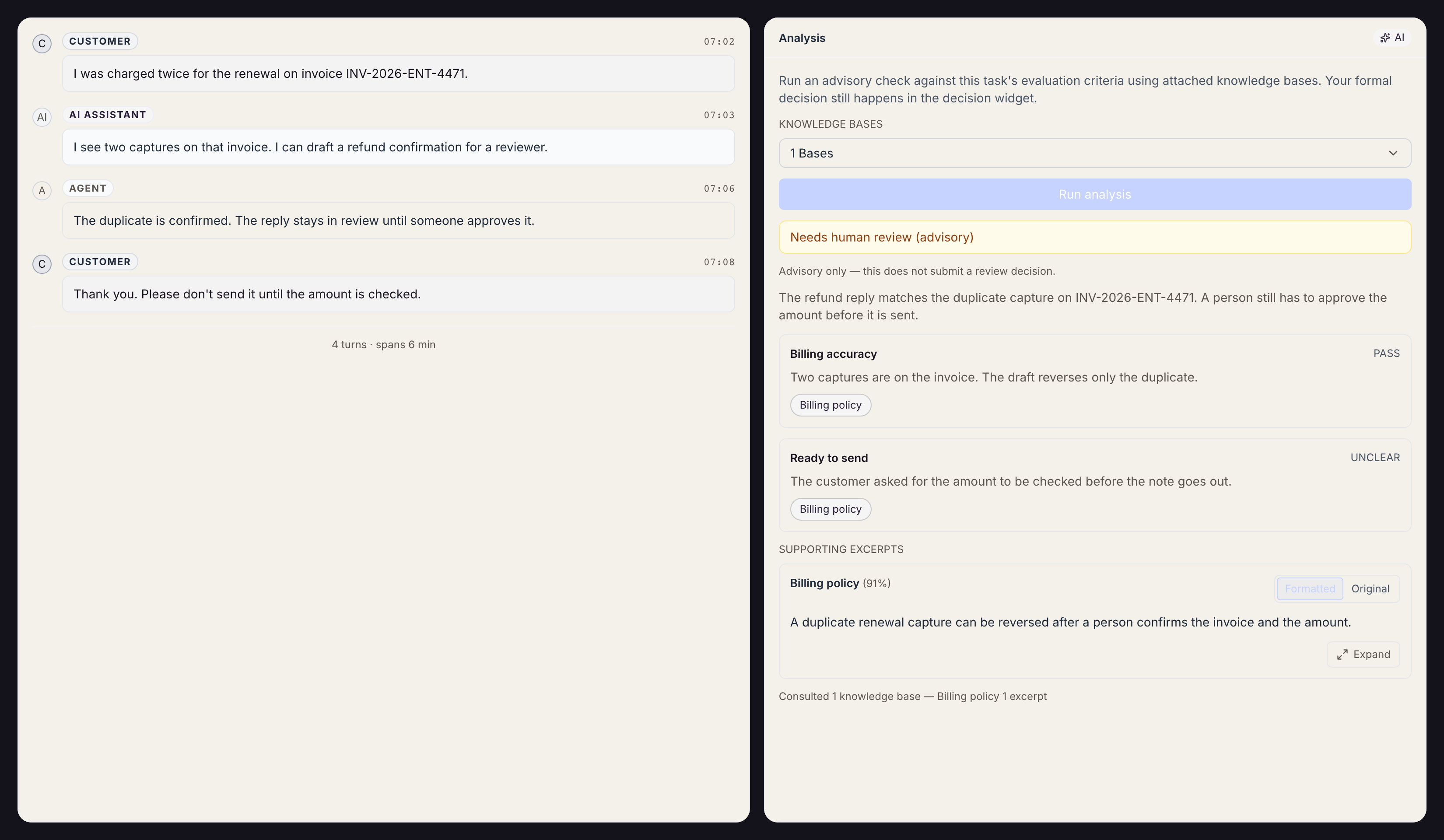Click the SUPPORTING EXCERPTS section label
This screenshot has height=840, width=1444.
click(841, 549)
